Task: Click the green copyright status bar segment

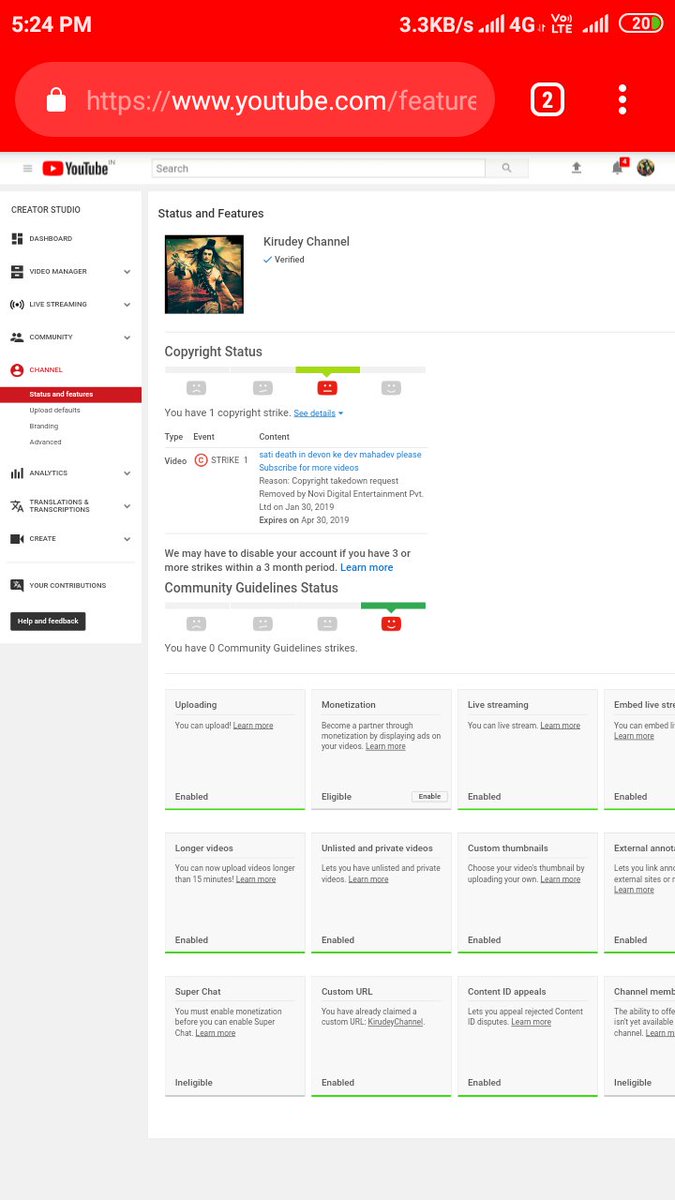Action: (328, 370)
